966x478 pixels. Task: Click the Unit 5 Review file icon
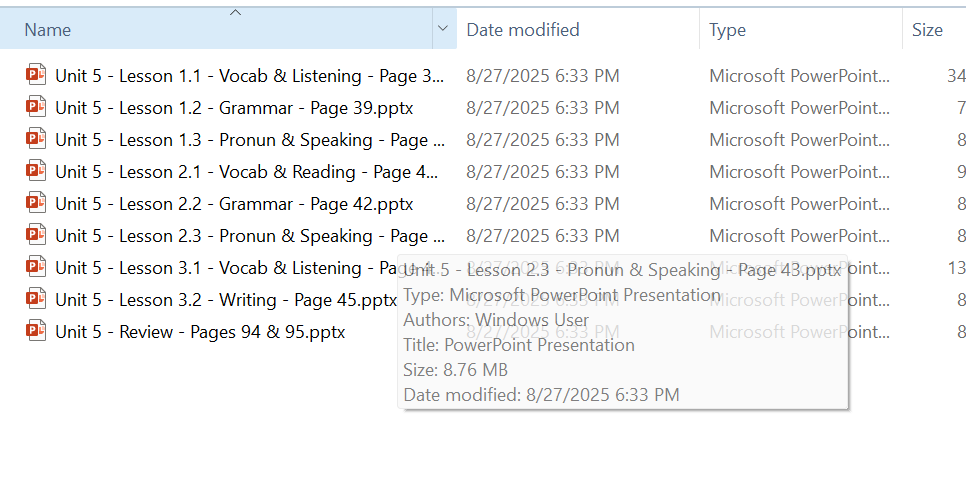click(x=36, y=331)
